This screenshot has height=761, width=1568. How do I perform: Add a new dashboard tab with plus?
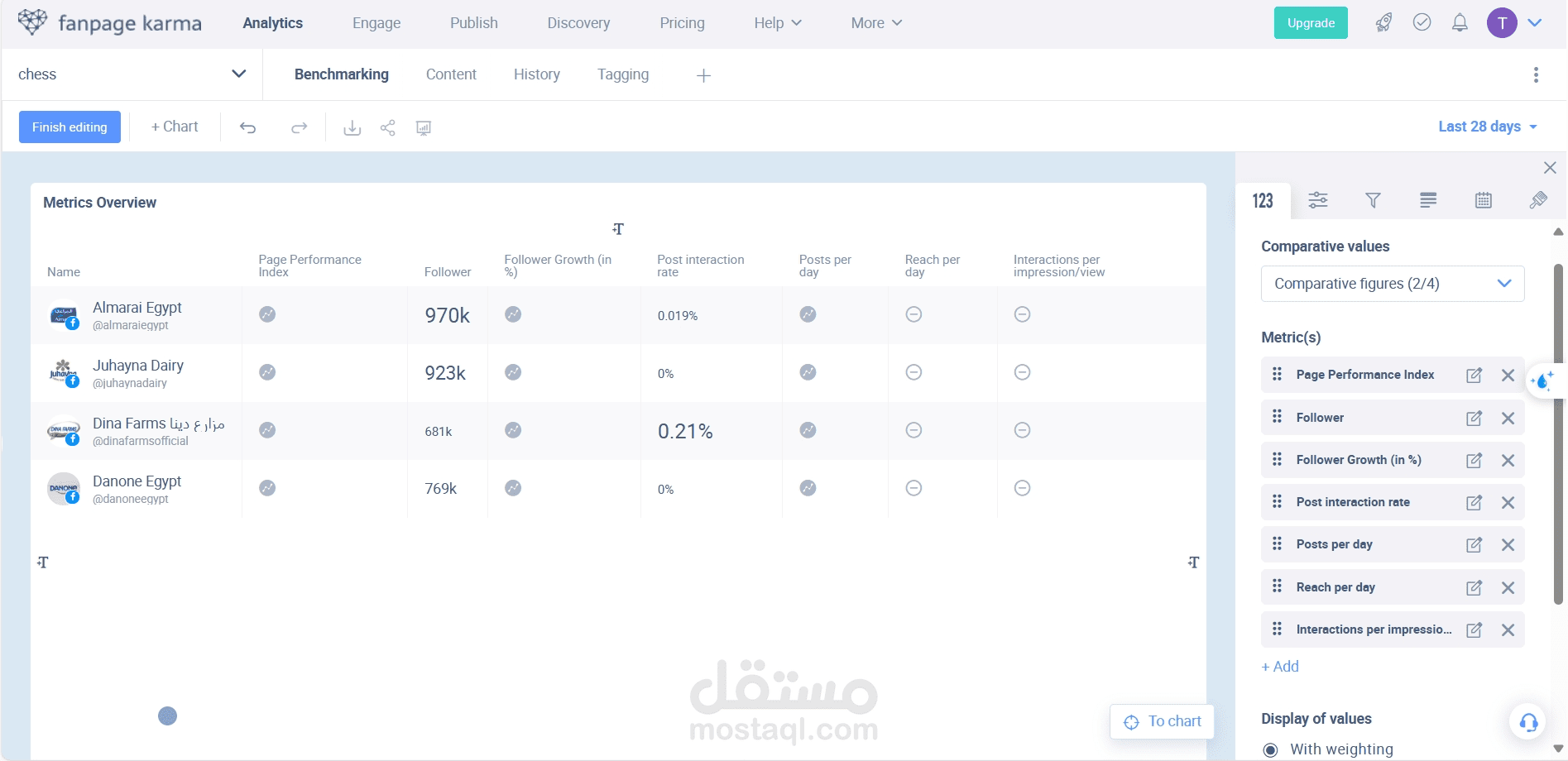(x=703, y=75)
